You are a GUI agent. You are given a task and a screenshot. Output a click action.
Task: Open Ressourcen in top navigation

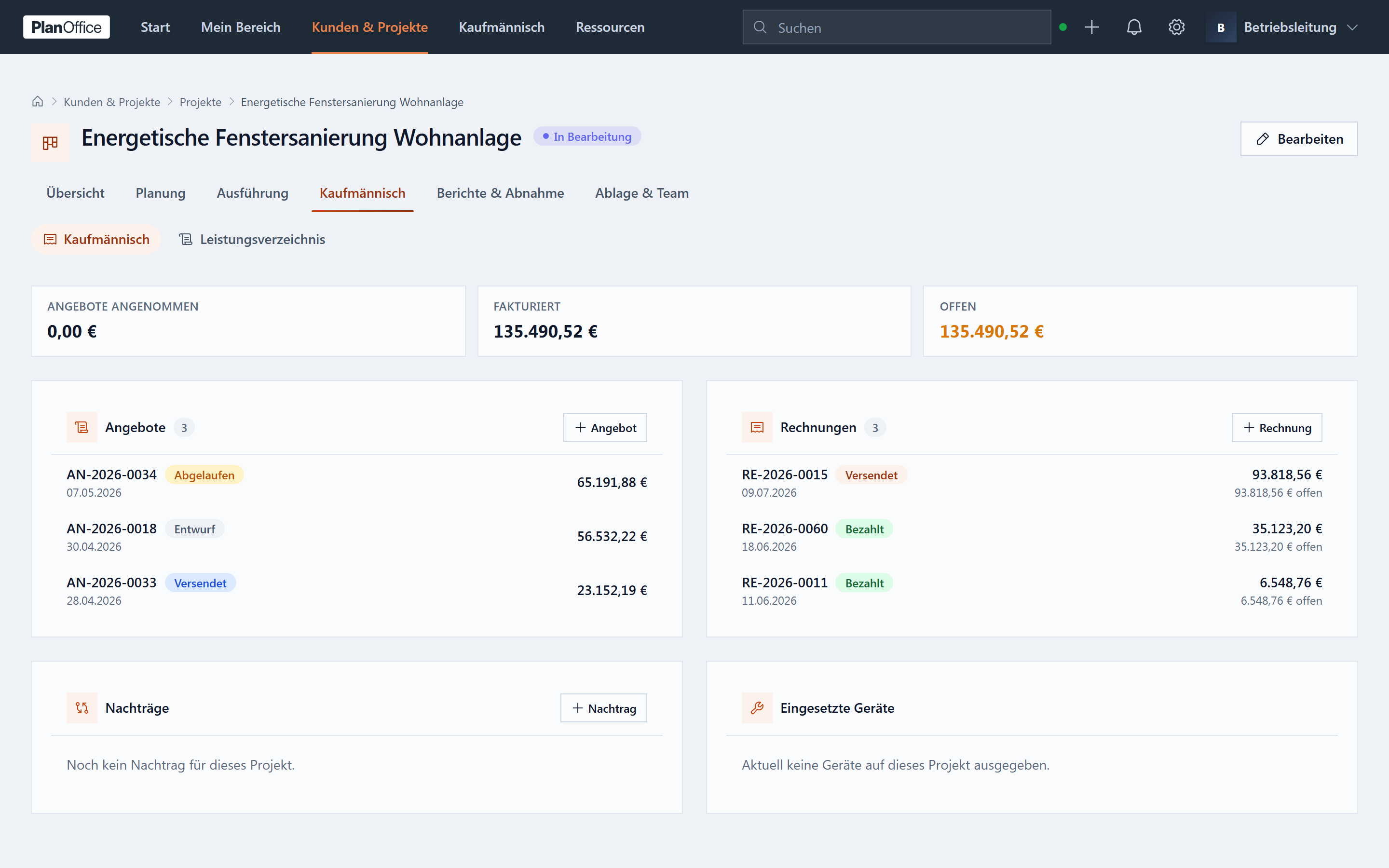[610, 27]
